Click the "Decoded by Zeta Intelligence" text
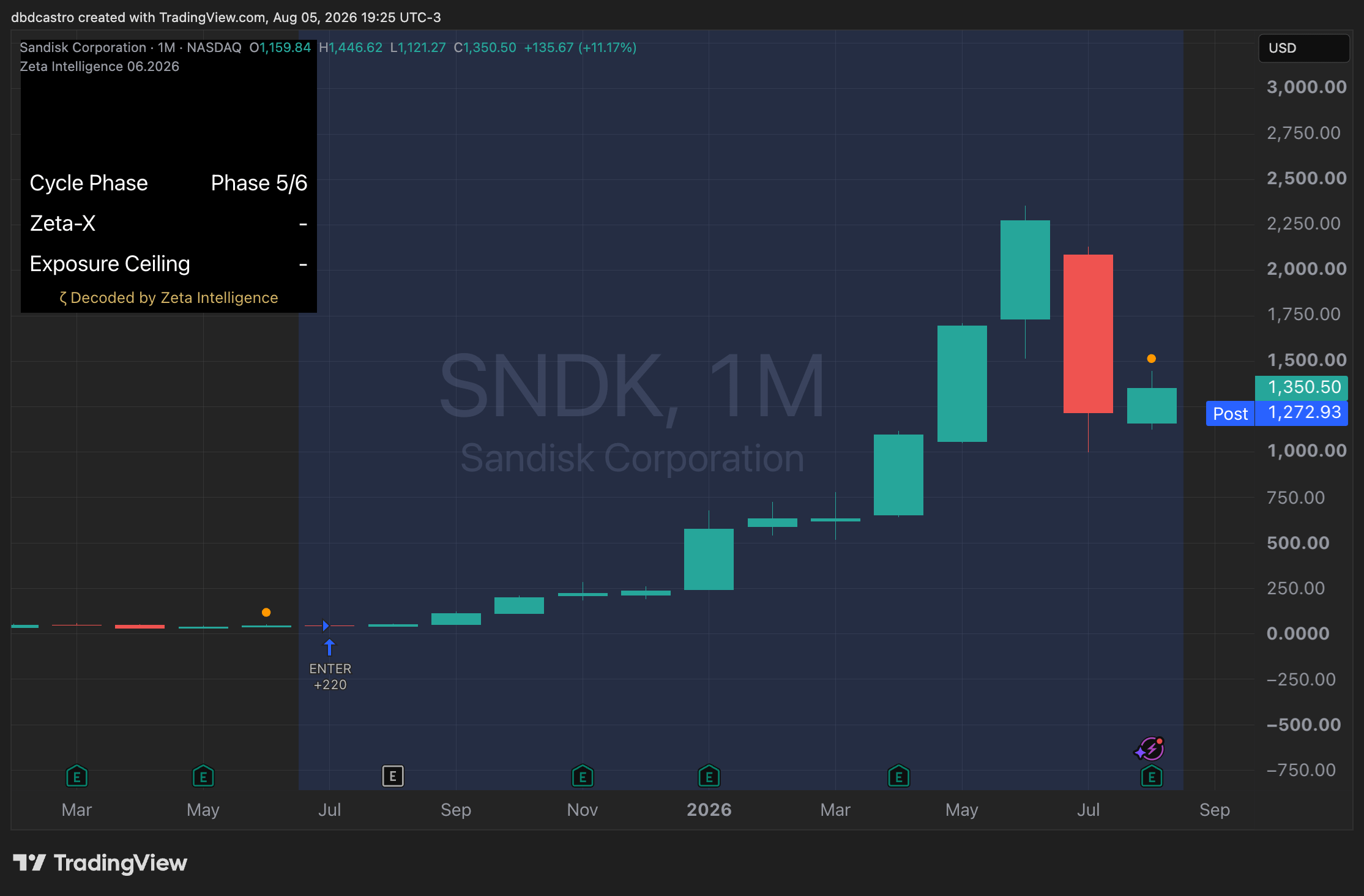This screenshot has width=1364, height=896. [x=168, y=297]
